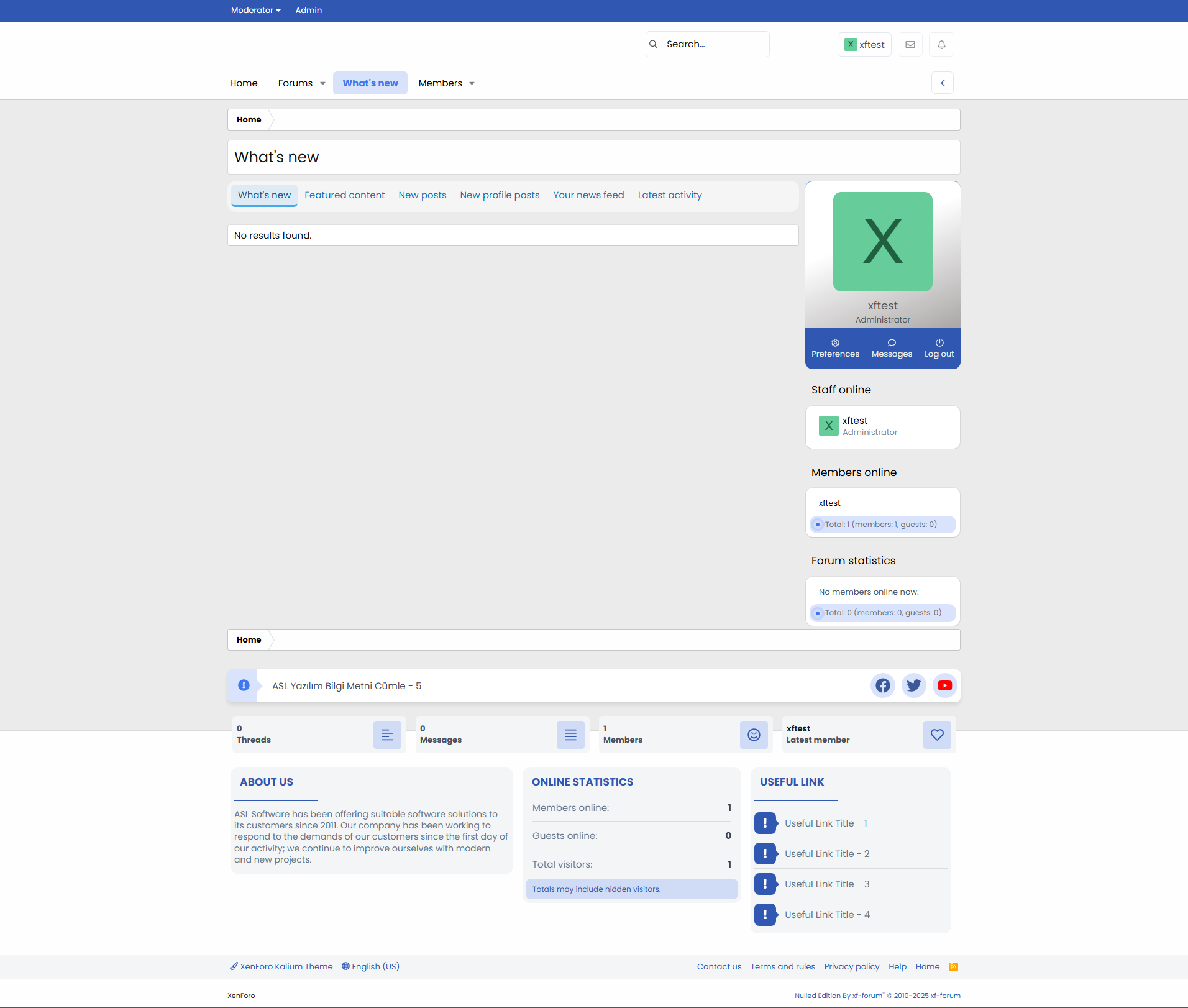The image size is (1188, 1008).
Task: Click the Twitter social icon
Action: [913, 685]
